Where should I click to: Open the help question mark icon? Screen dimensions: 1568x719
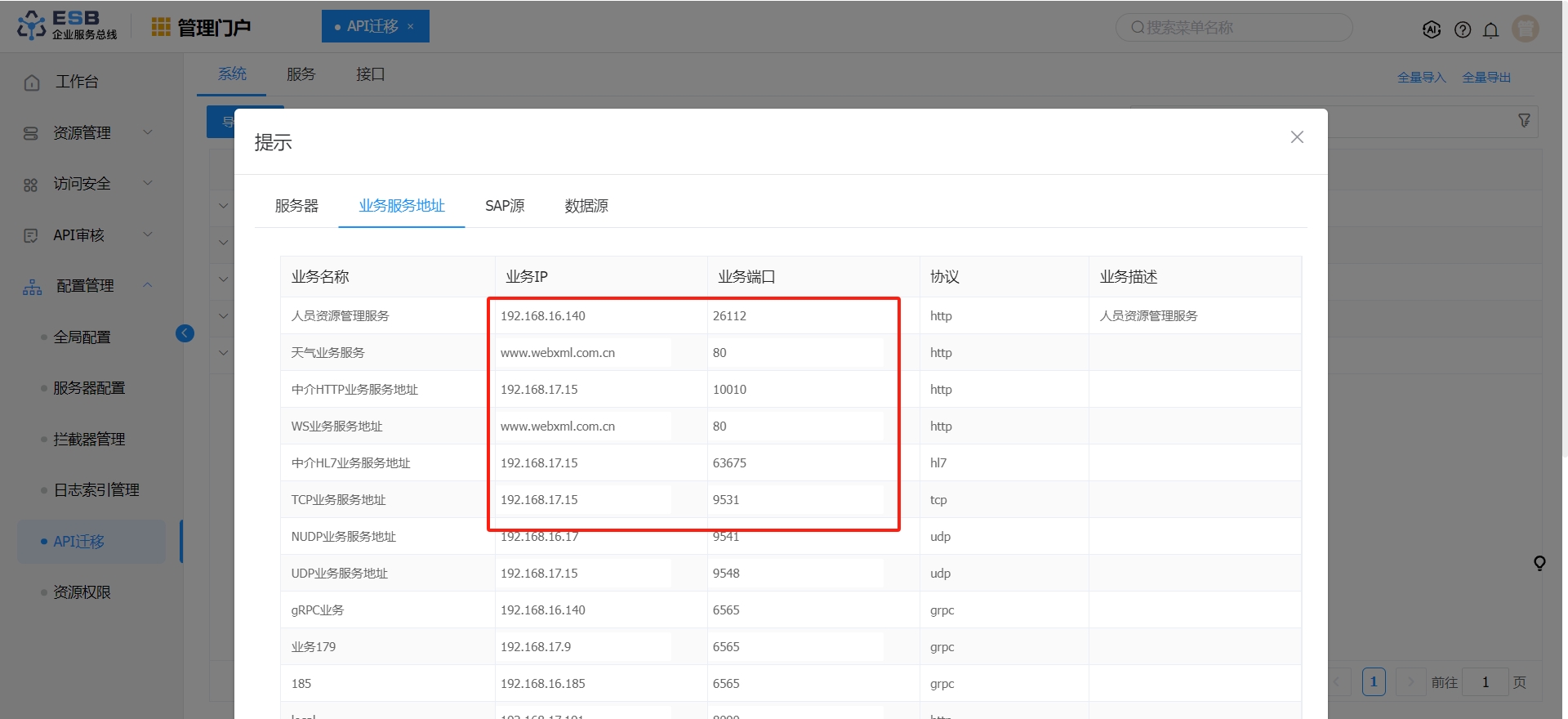[x=1463, y=29]
